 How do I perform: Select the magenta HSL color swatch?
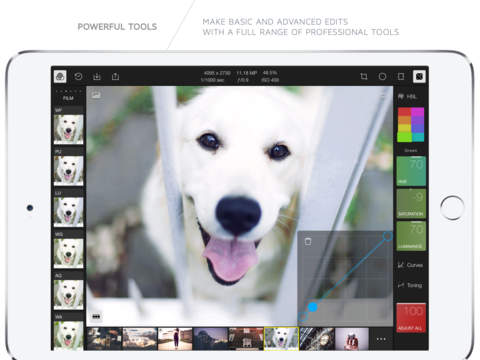click(x=418, y=112)
